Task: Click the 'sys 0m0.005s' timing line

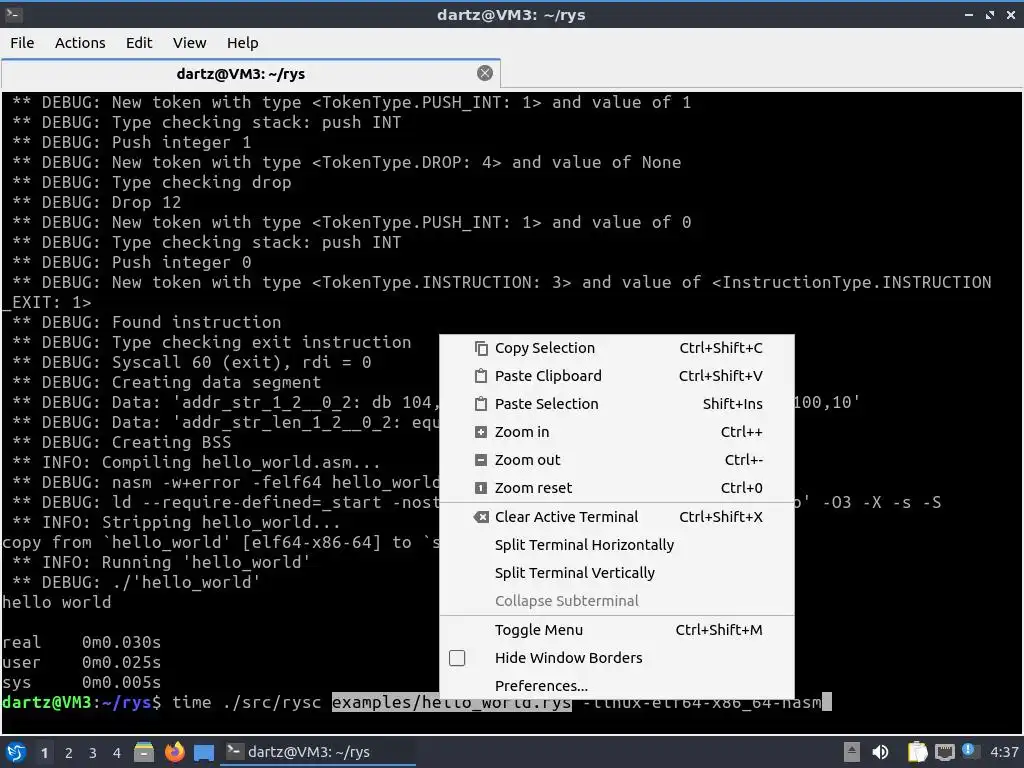Action: tap(82, 682)
